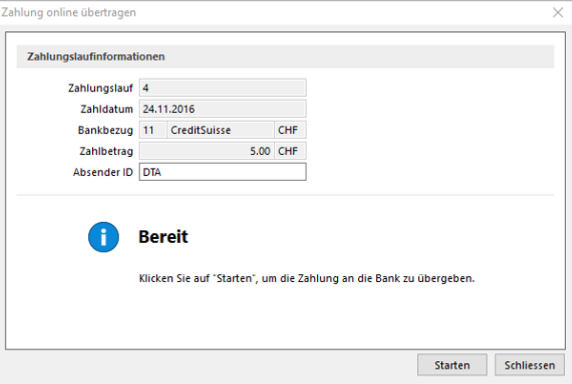The image size is (572, 384).
Task: Start the bank transfer with Starten
Action: [452, 365]
